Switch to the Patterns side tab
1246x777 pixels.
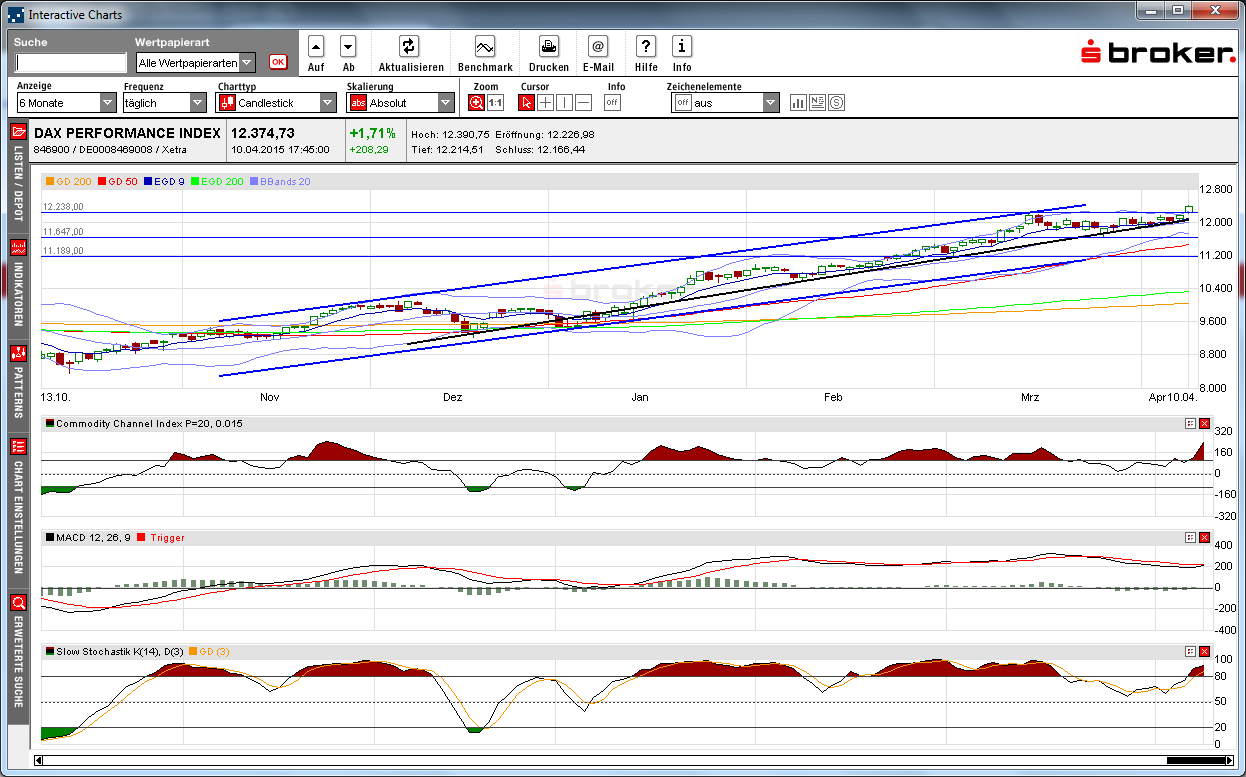[17, 380]
